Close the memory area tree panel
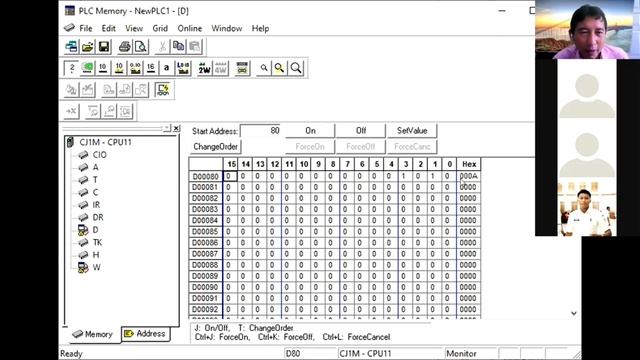This screenshot has width=640, height=360. pos(176,128)
